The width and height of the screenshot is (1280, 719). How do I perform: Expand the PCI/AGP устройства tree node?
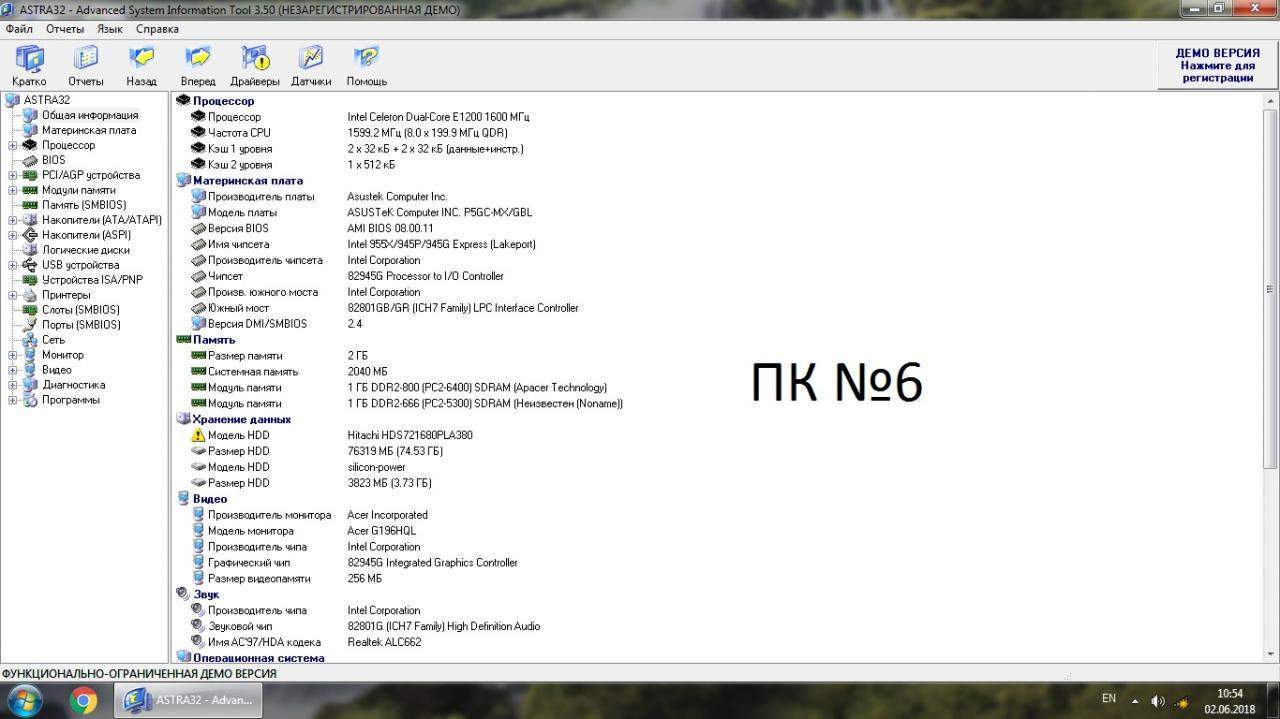[x=12, y=175]
